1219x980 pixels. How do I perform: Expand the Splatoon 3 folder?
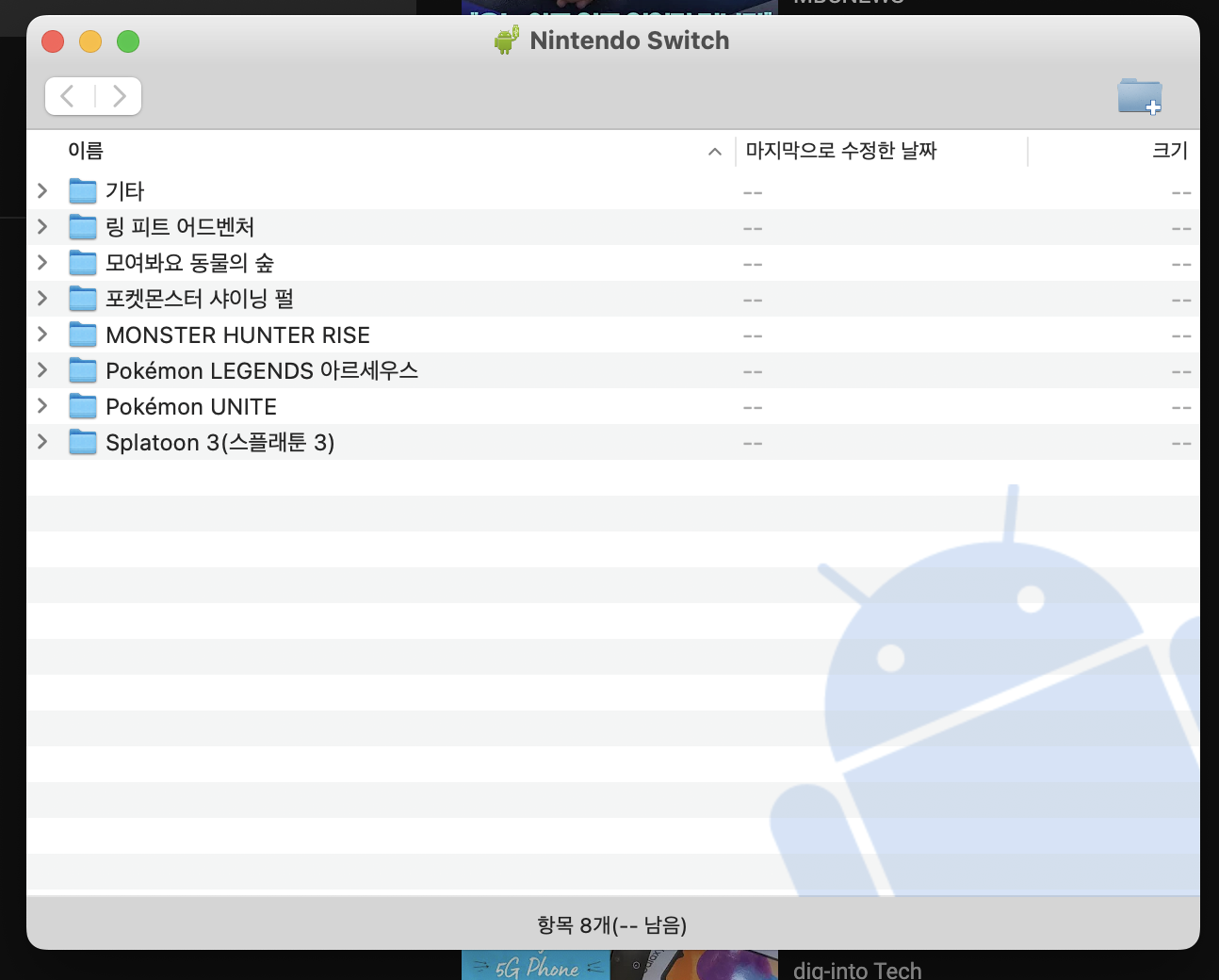[x=42, y=442]
